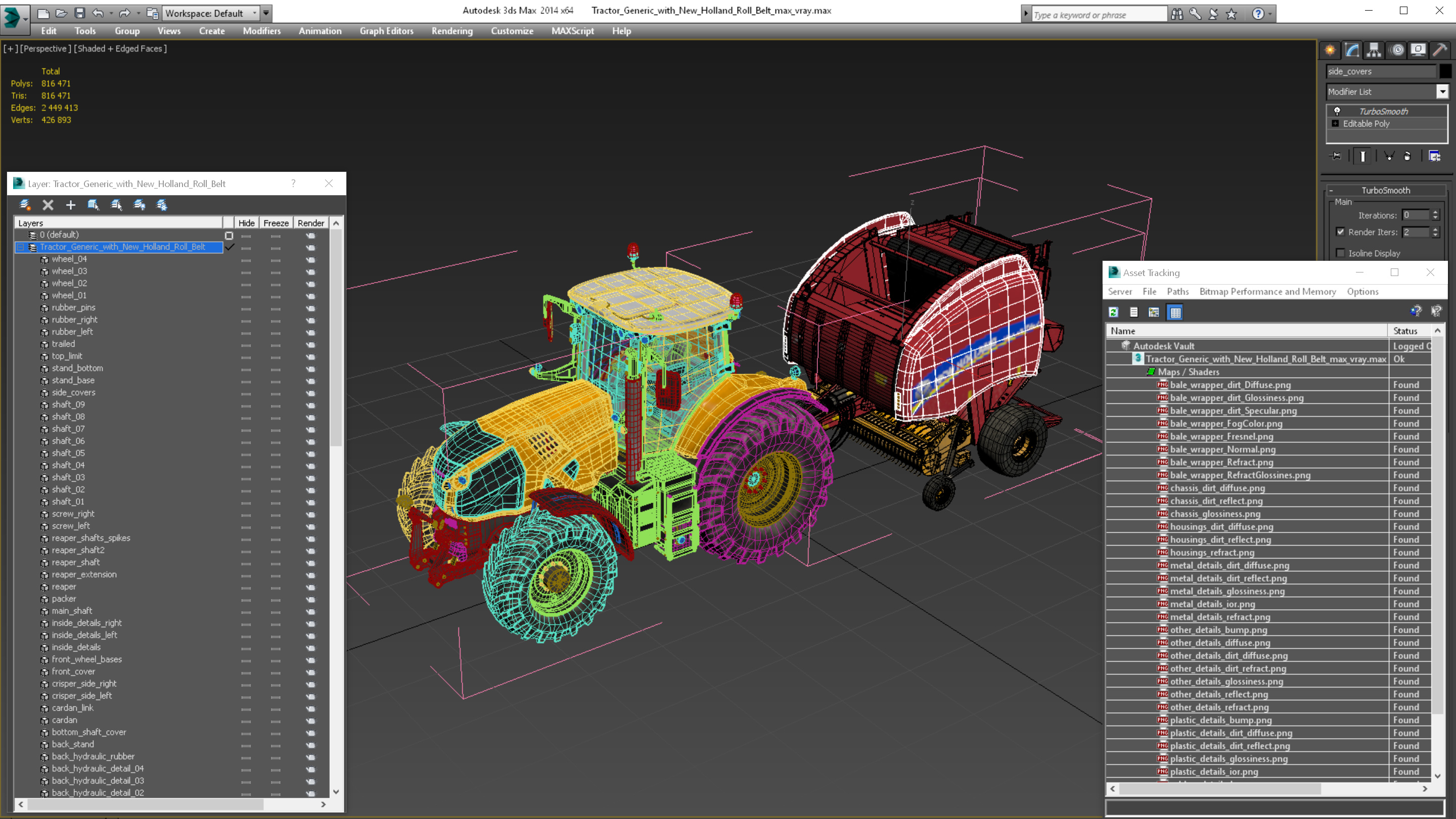Click Delete layer X icon in Layer dialog
1456x819 pixels.
tap(48, 205)
